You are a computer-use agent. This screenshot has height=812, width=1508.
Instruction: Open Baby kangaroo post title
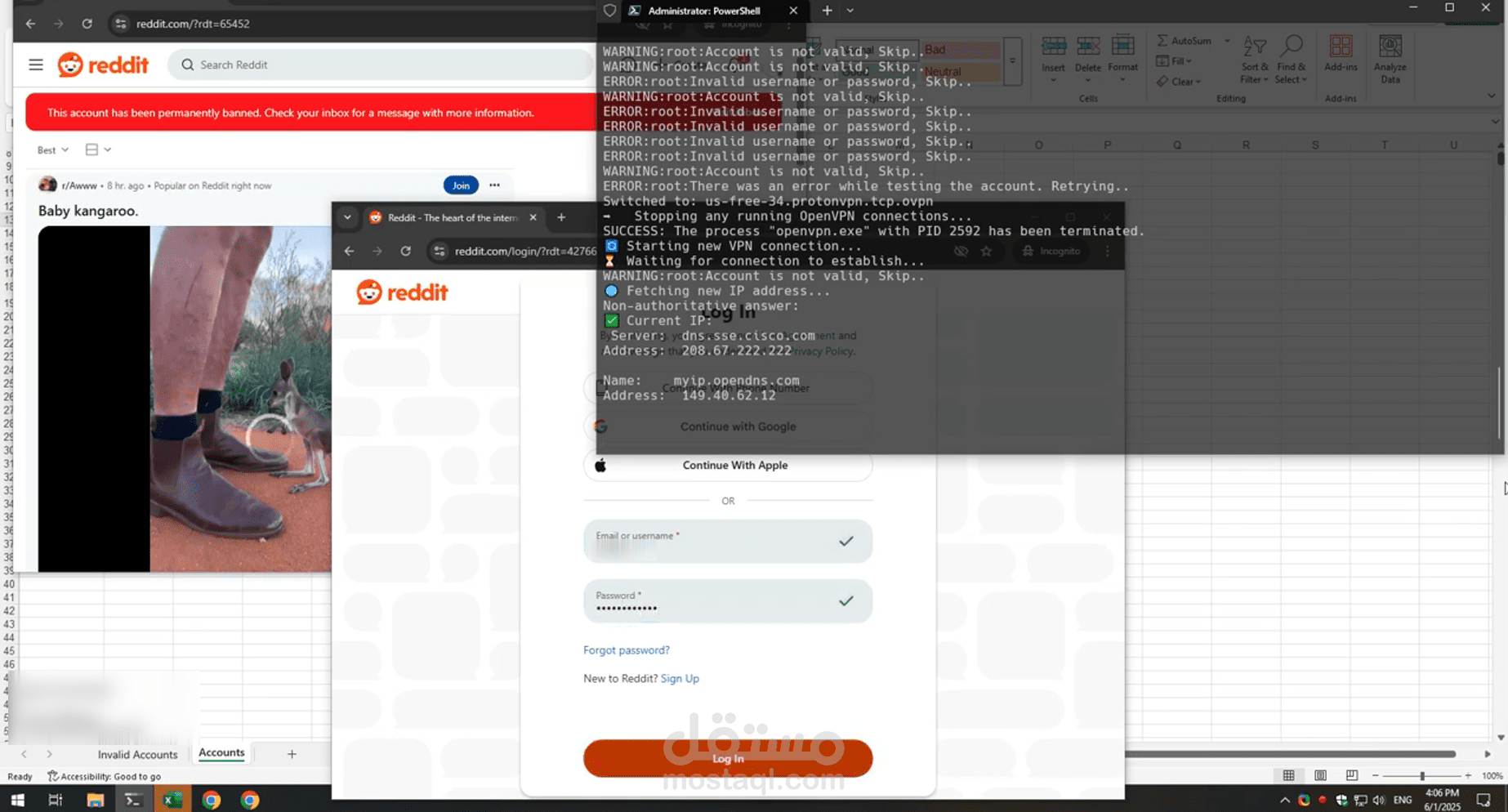pos(88,211)
